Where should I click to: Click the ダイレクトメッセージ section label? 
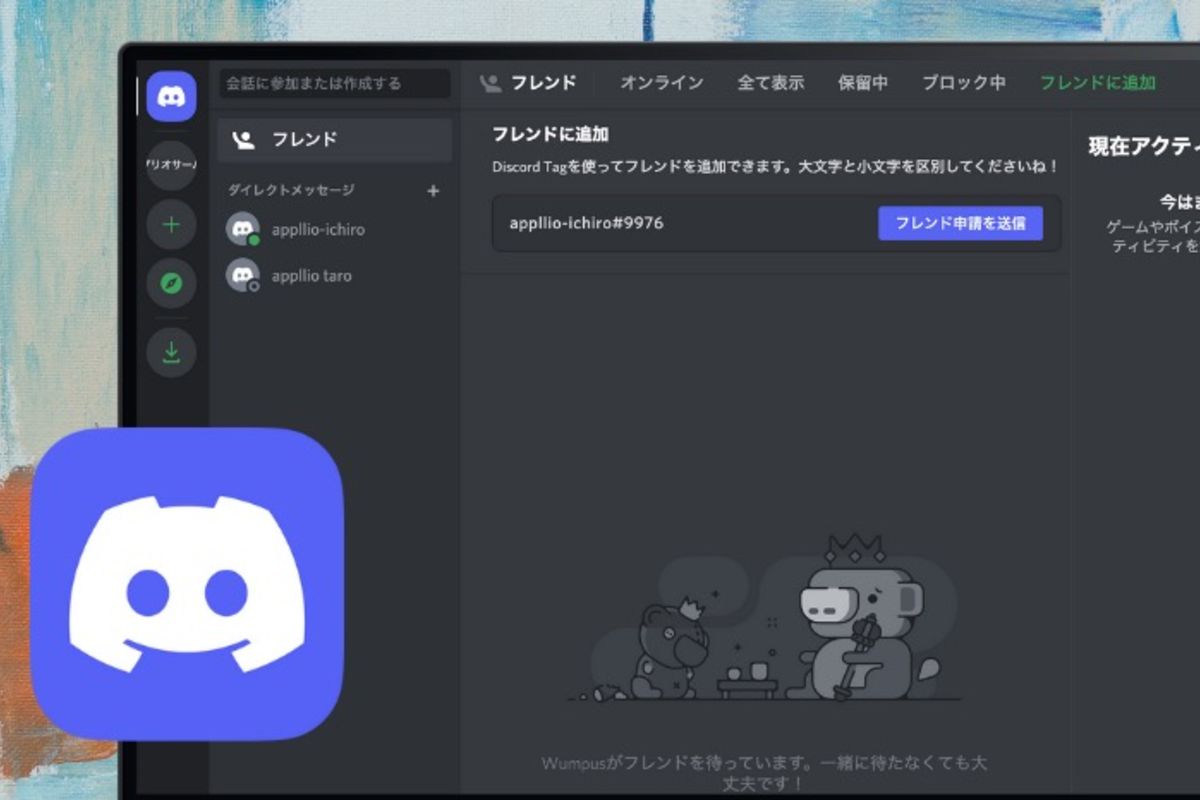pos(291,190)
